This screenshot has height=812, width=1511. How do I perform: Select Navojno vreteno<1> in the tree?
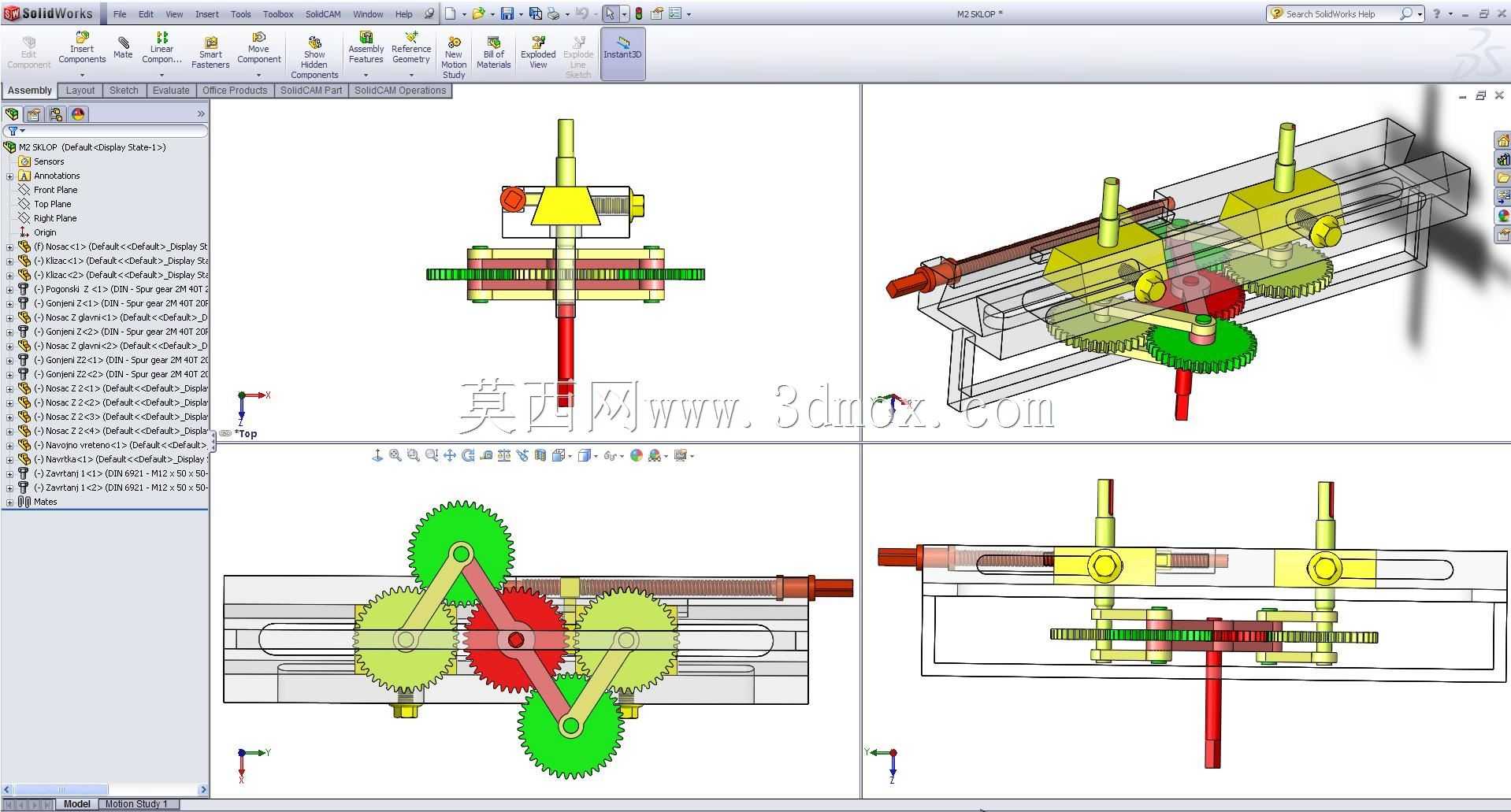113,445
